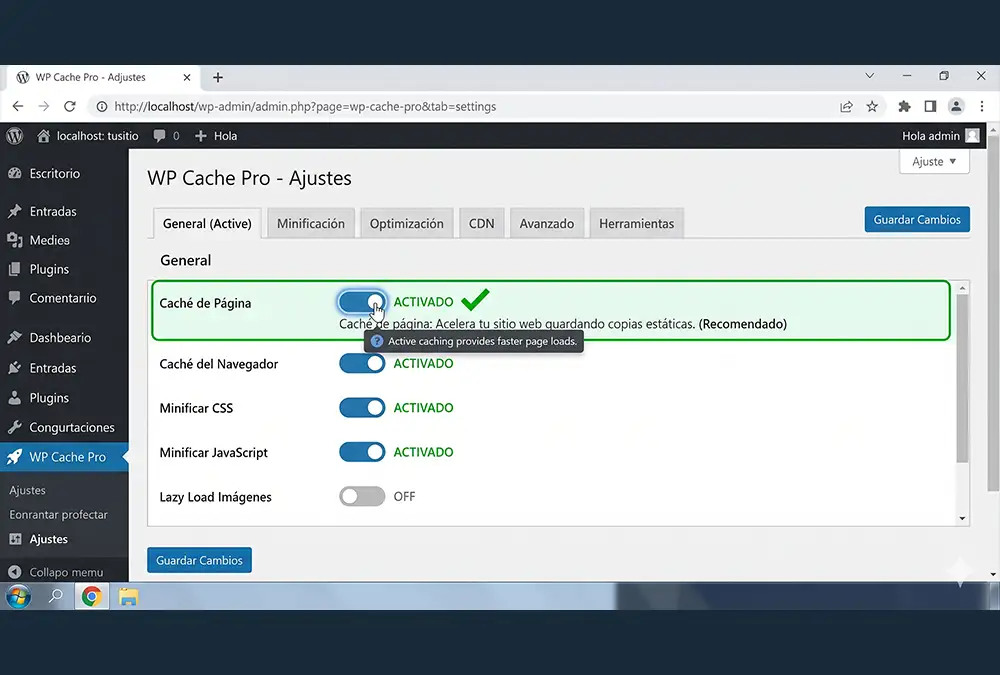Switch to the Minificación tab

311,223
